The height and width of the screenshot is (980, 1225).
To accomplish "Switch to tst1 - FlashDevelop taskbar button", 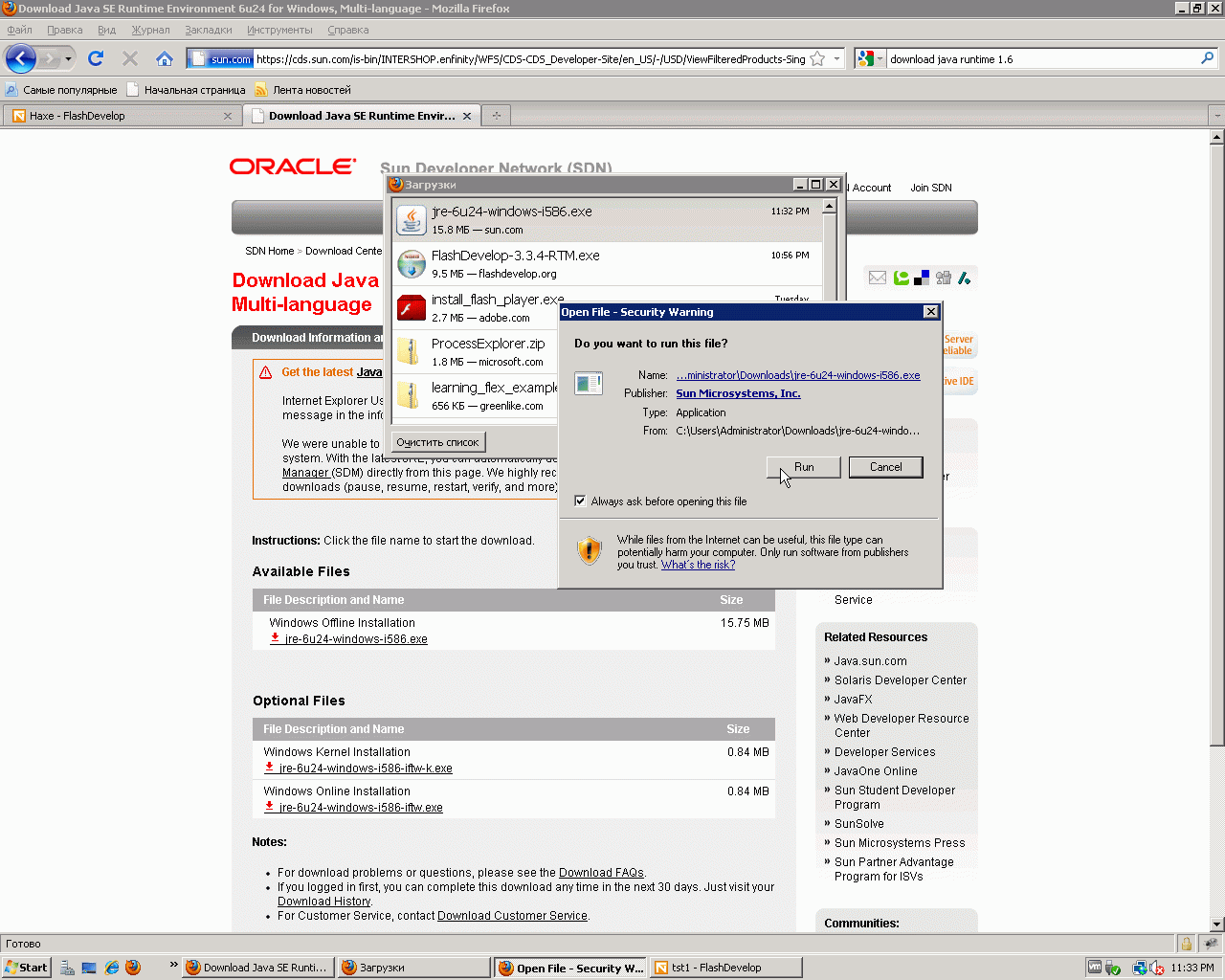I will point(726,968).
